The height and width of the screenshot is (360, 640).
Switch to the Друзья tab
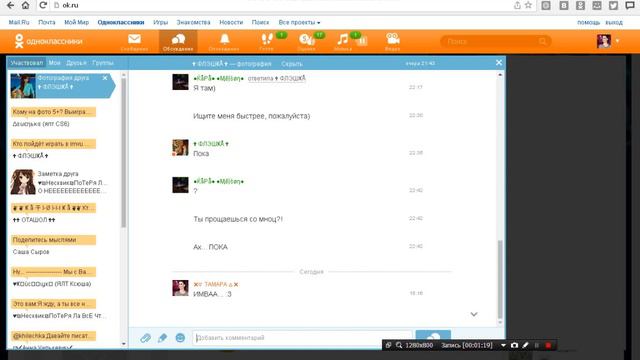[76, 63]
